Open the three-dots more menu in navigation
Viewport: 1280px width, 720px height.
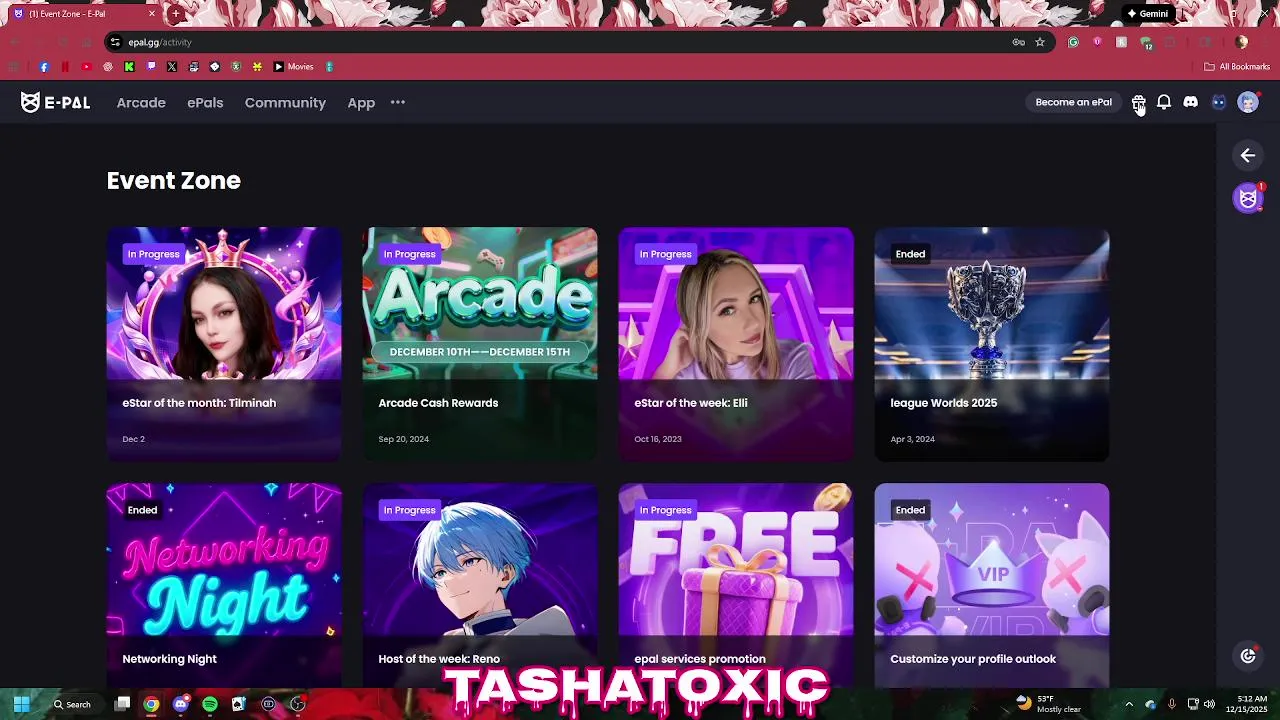coord(398,102)
